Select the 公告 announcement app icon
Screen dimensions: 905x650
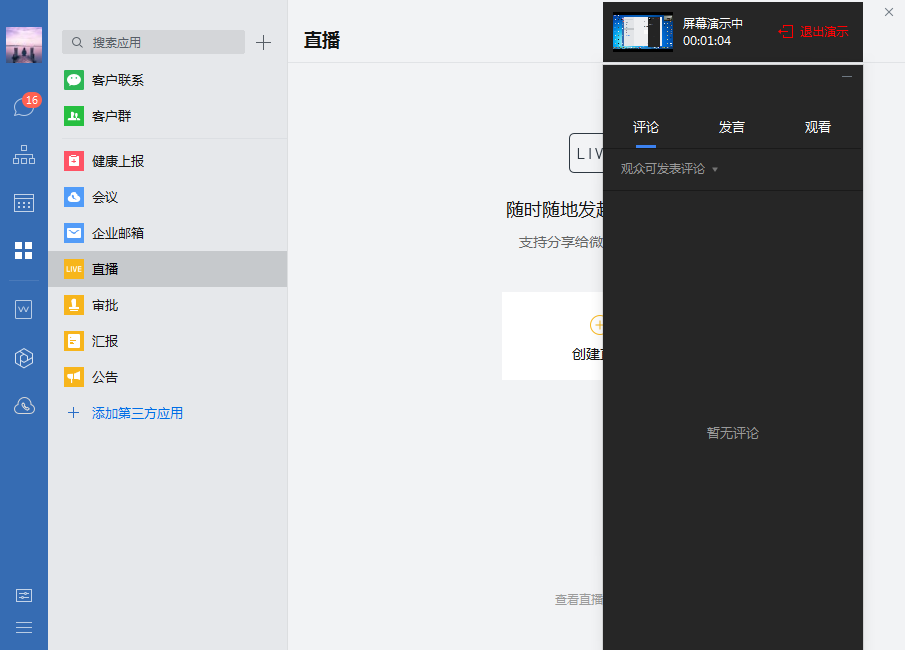point(73,377)
